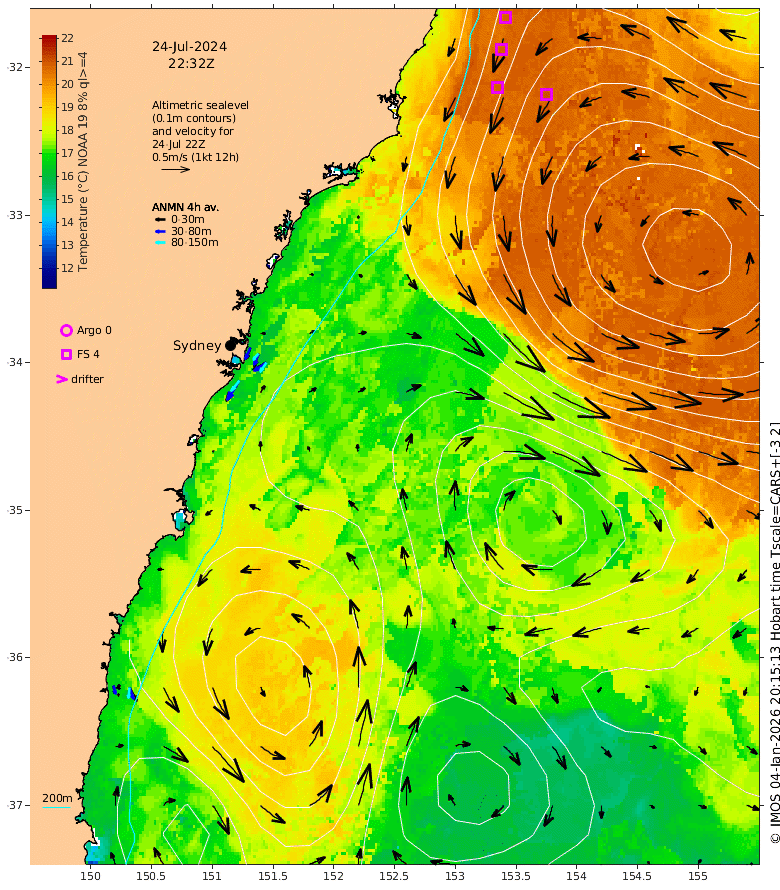The width and height of the screenshot is (780, 890).
Task: Click the 153.5 longitude axis label
Action: pyautogui.click(x=515, y=876)
